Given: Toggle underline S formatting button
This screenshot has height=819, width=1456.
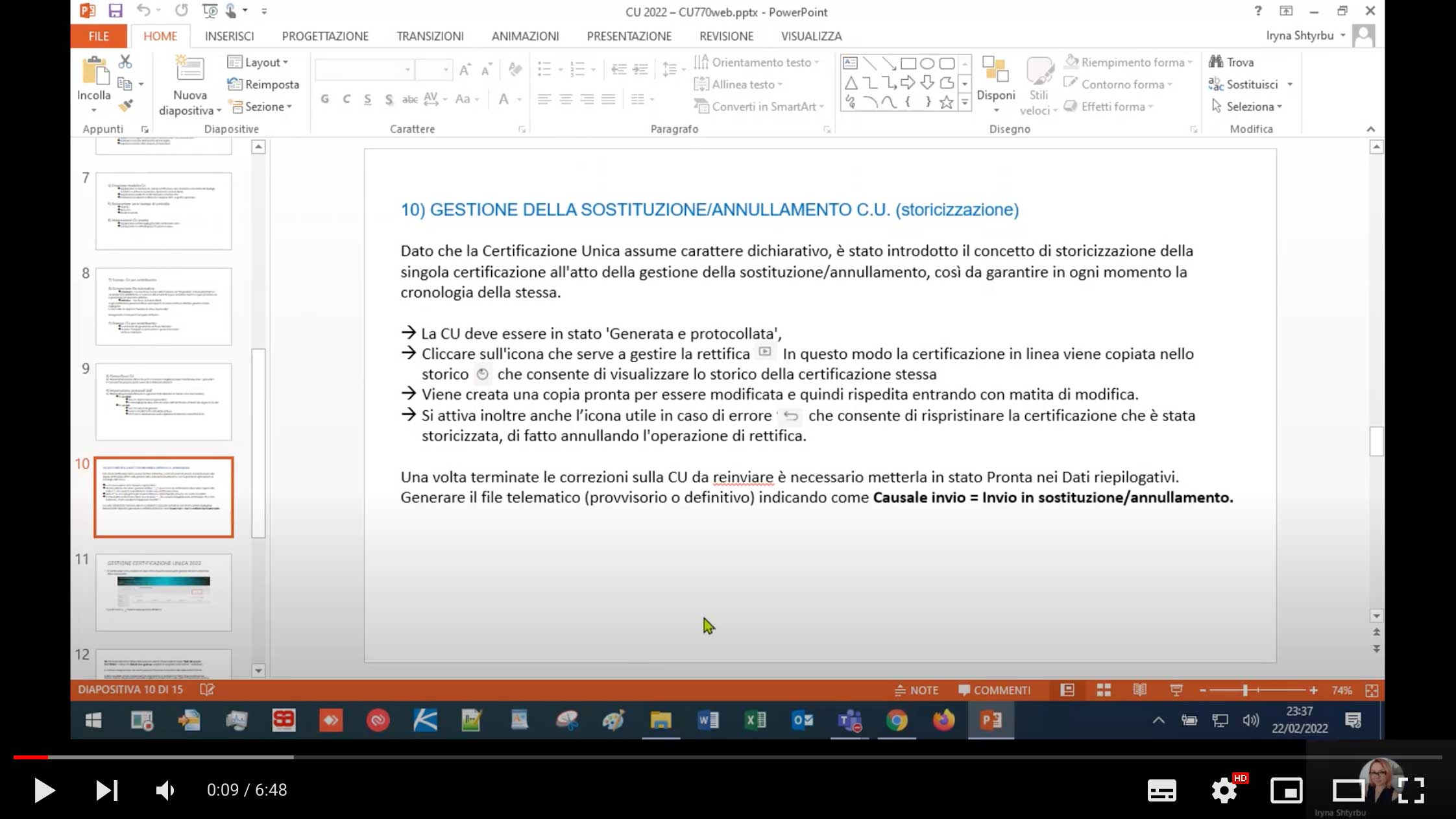Looking at the screenshot, I should tap(368, 99).
